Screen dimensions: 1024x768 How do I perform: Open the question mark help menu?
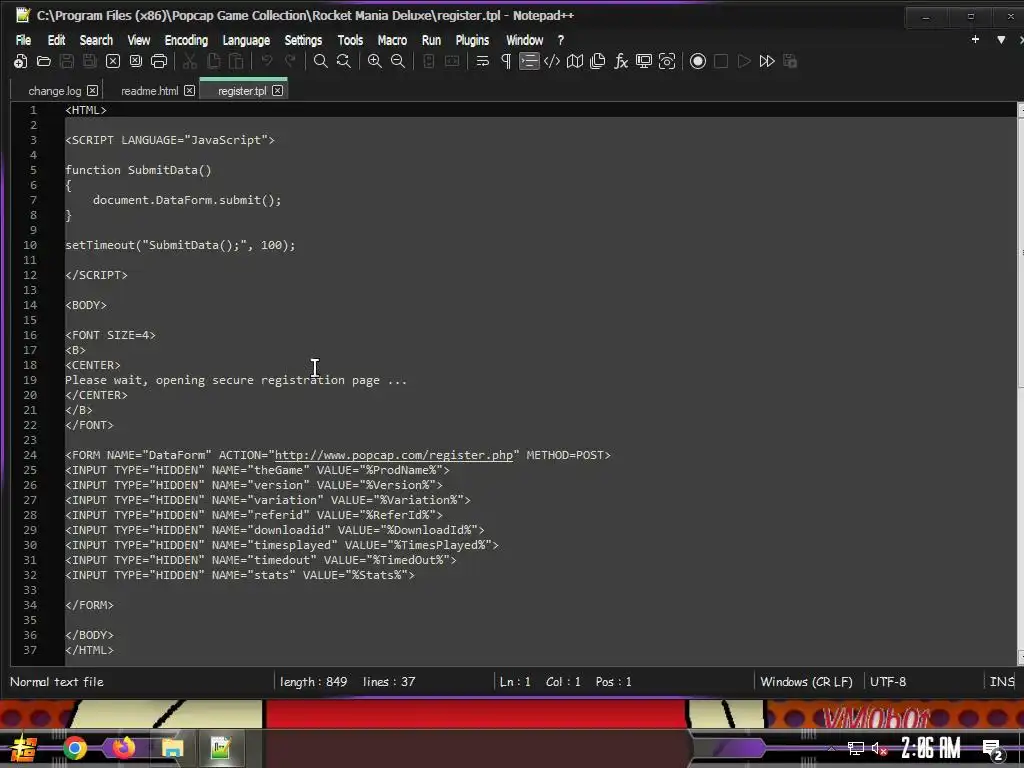click(x=560, y=40)
